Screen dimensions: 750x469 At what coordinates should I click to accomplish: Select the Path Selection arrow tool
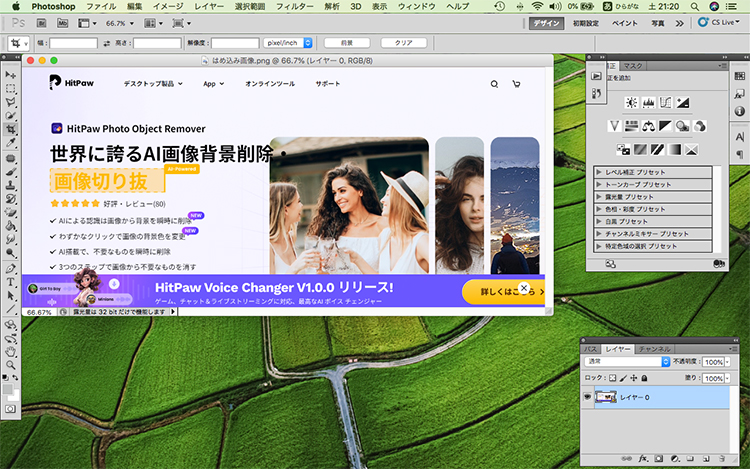(11, 295)
